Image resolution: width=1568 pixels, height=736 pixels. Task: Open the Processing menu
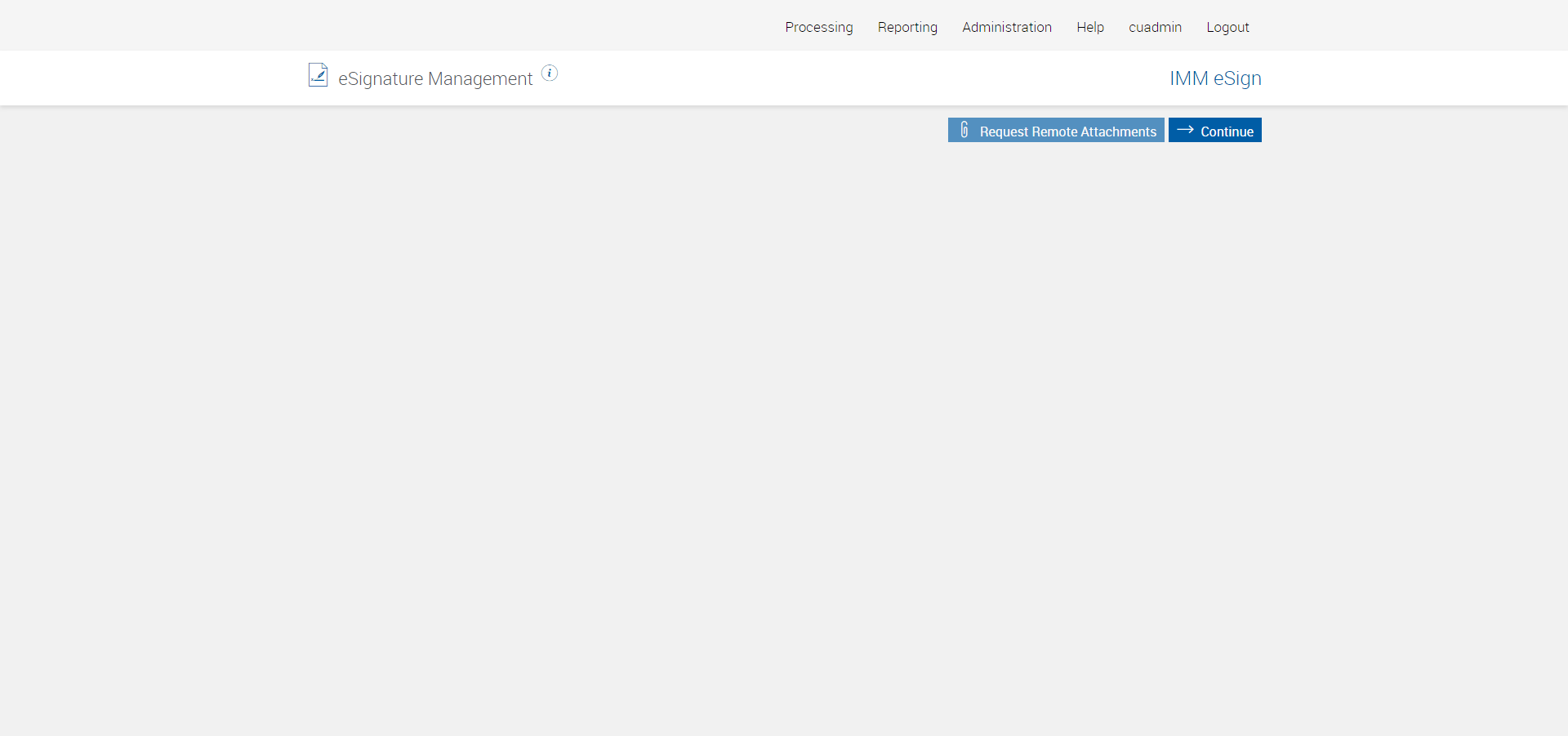(818, 27)
